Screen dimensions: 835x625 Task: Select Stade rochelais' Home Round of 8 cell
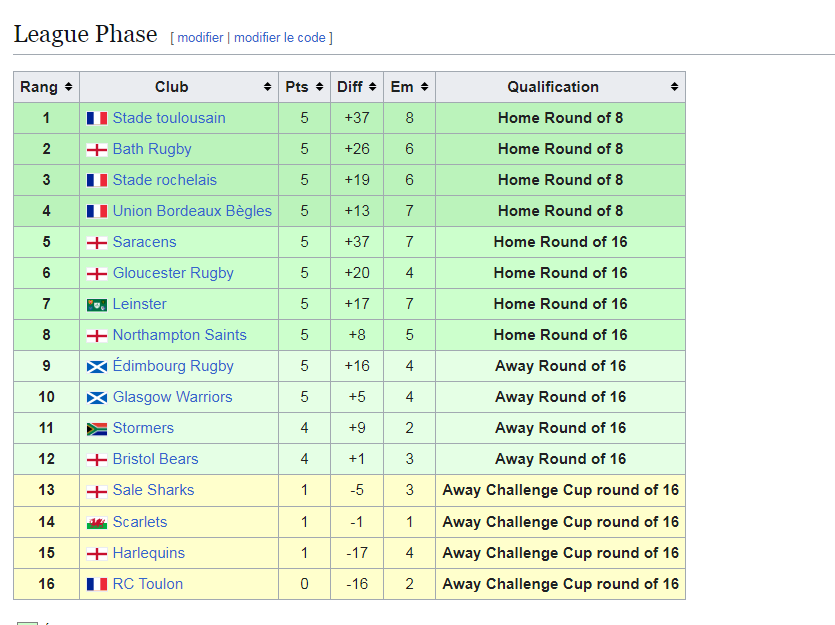560,180
